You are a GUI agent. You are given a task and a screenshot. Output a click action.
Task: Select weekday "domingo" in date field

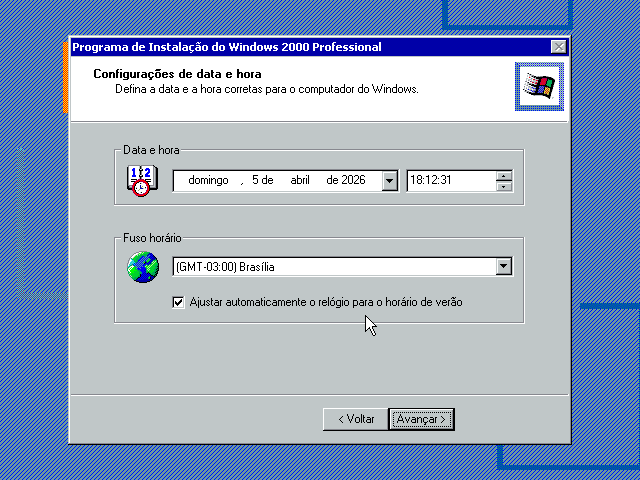point(208,181)
